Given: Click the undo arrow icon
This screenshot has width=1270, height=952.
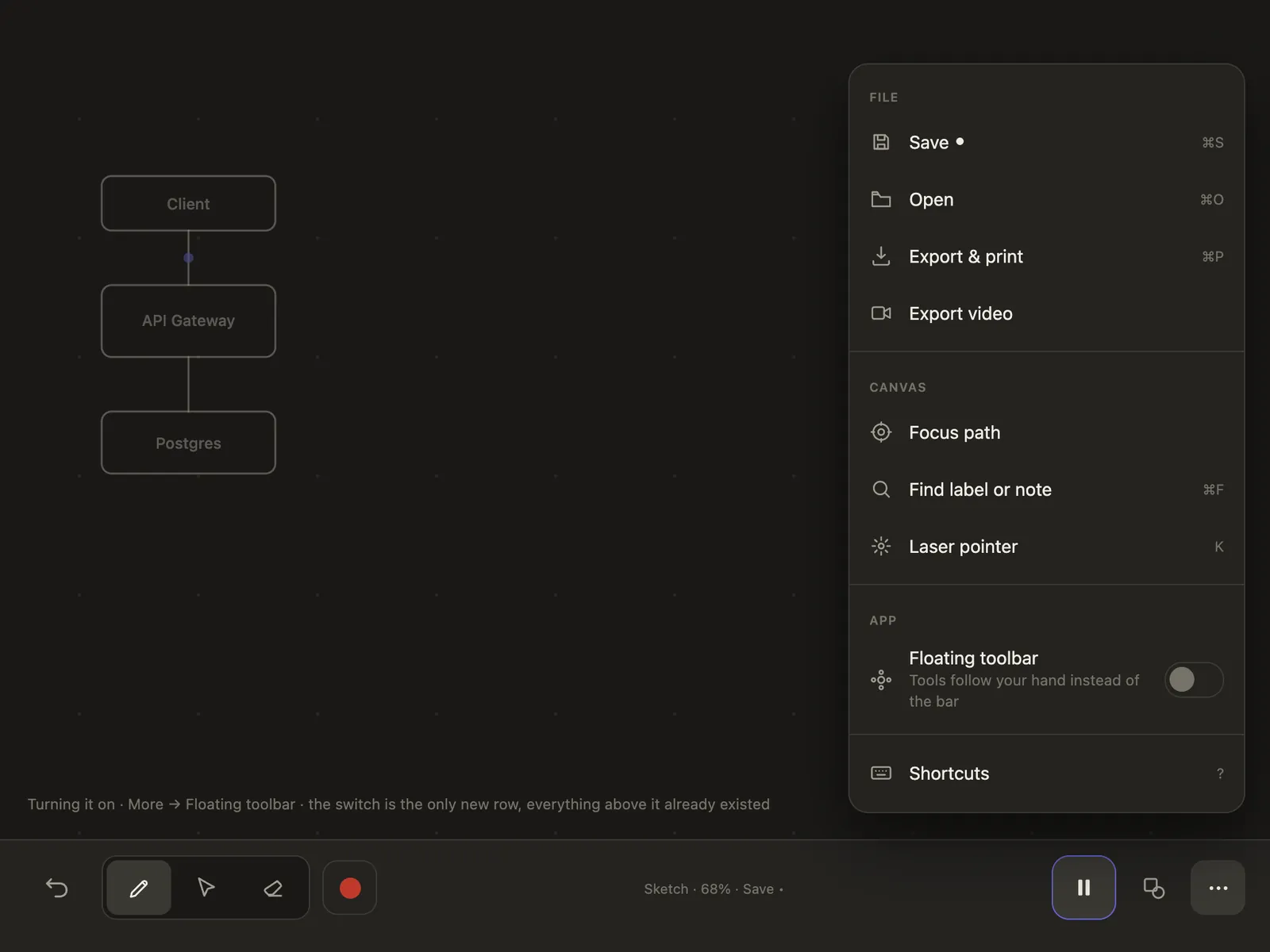Looking at the screenshot, I should [x=57, y=888].
